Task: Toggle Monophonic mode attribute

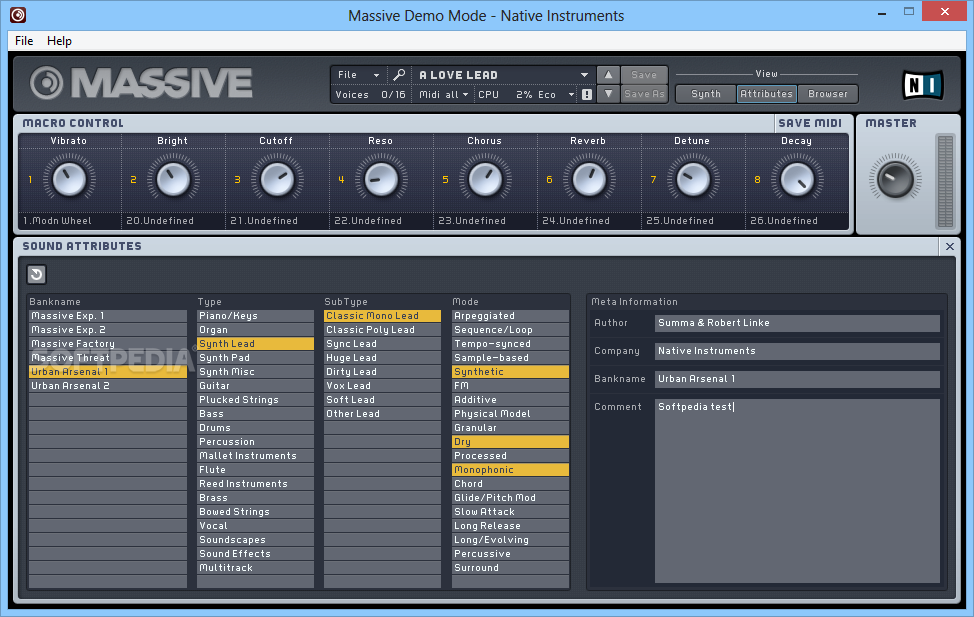Action: point(511,470)
